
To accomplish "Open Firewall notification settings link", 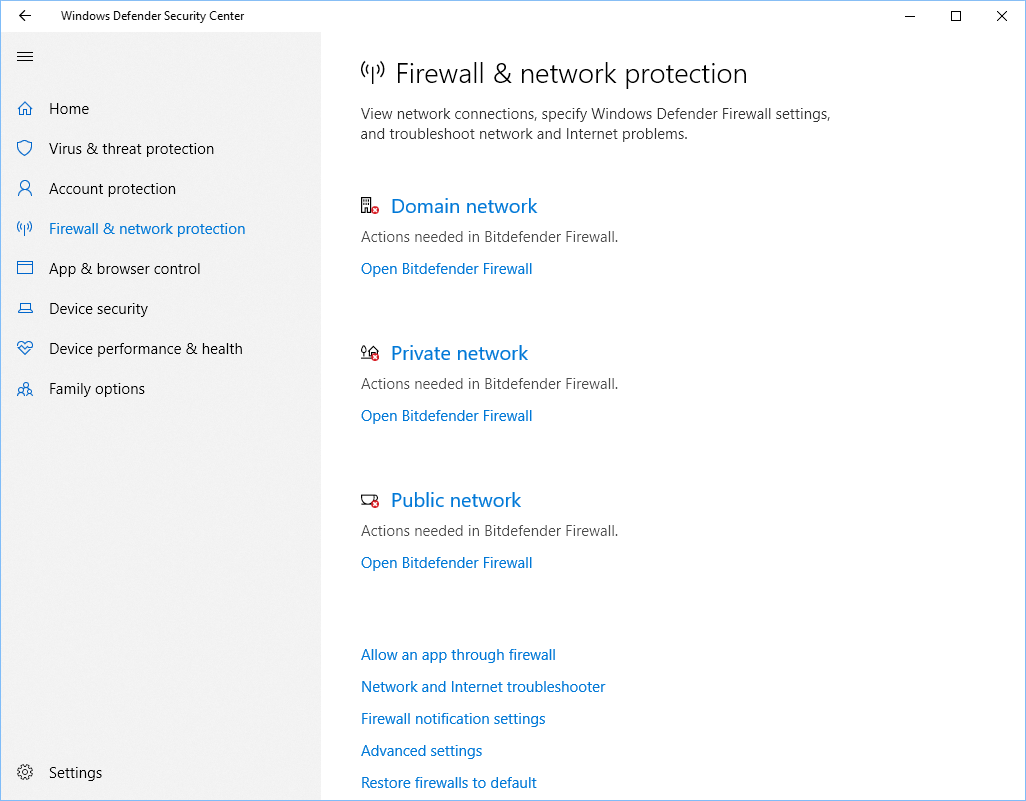I will click(x=453, y=719).
